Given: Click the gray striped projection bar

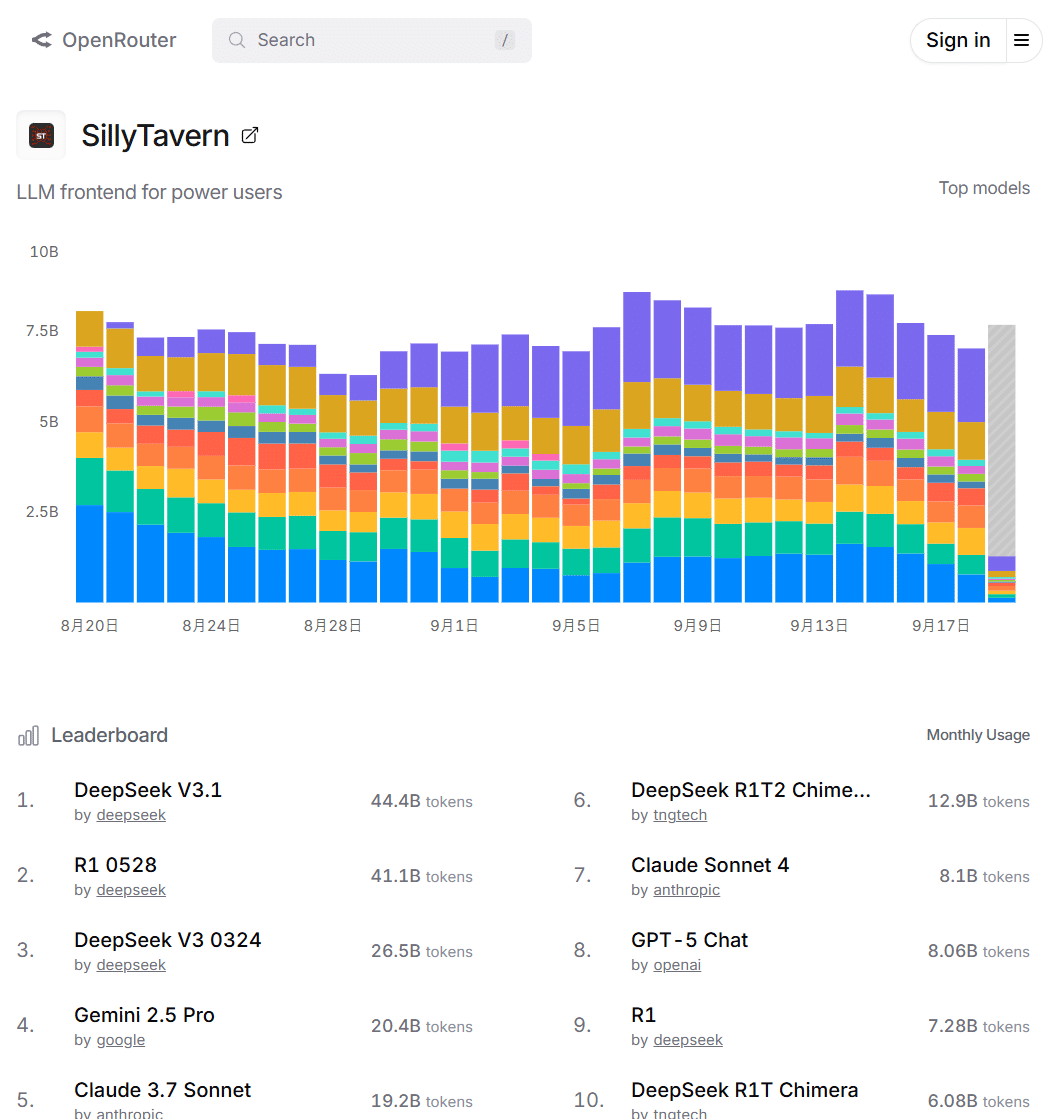Looking at the screenshot, I should [x=1001, y=440].
